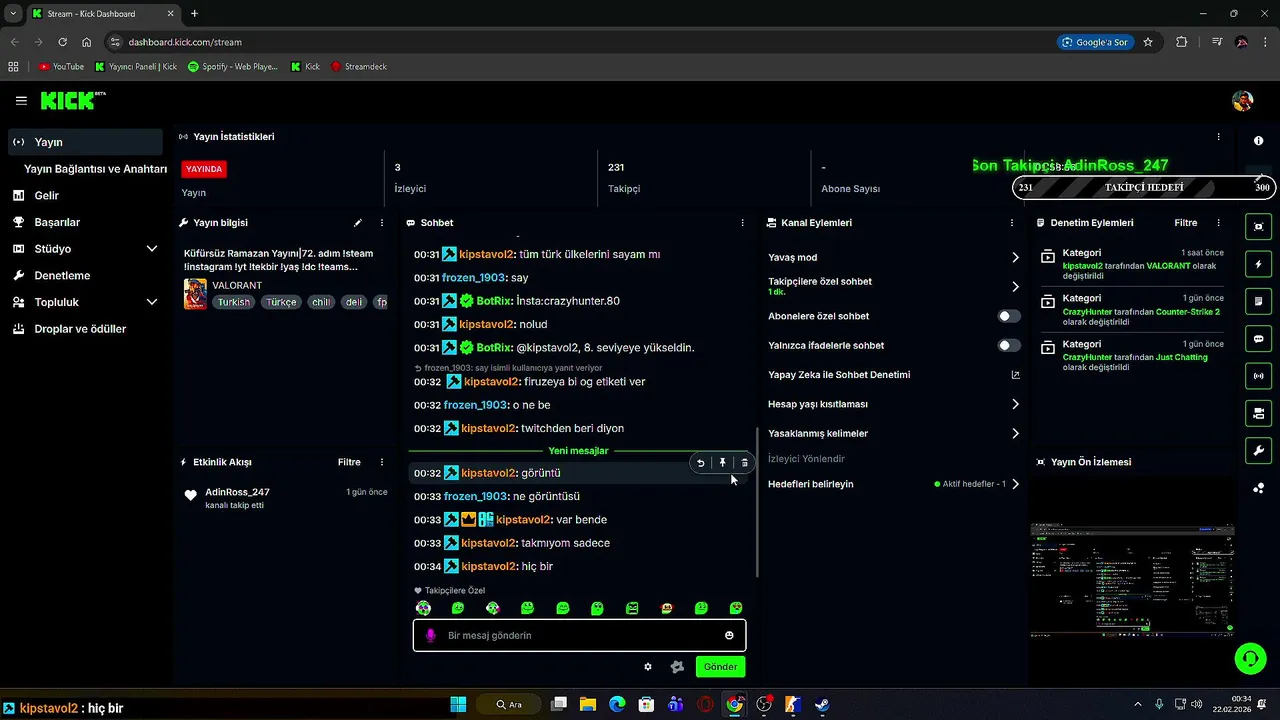Open the AI chat moderation external link icon
Viewport: 1280px width, 720px height.
click(1015, 375)
